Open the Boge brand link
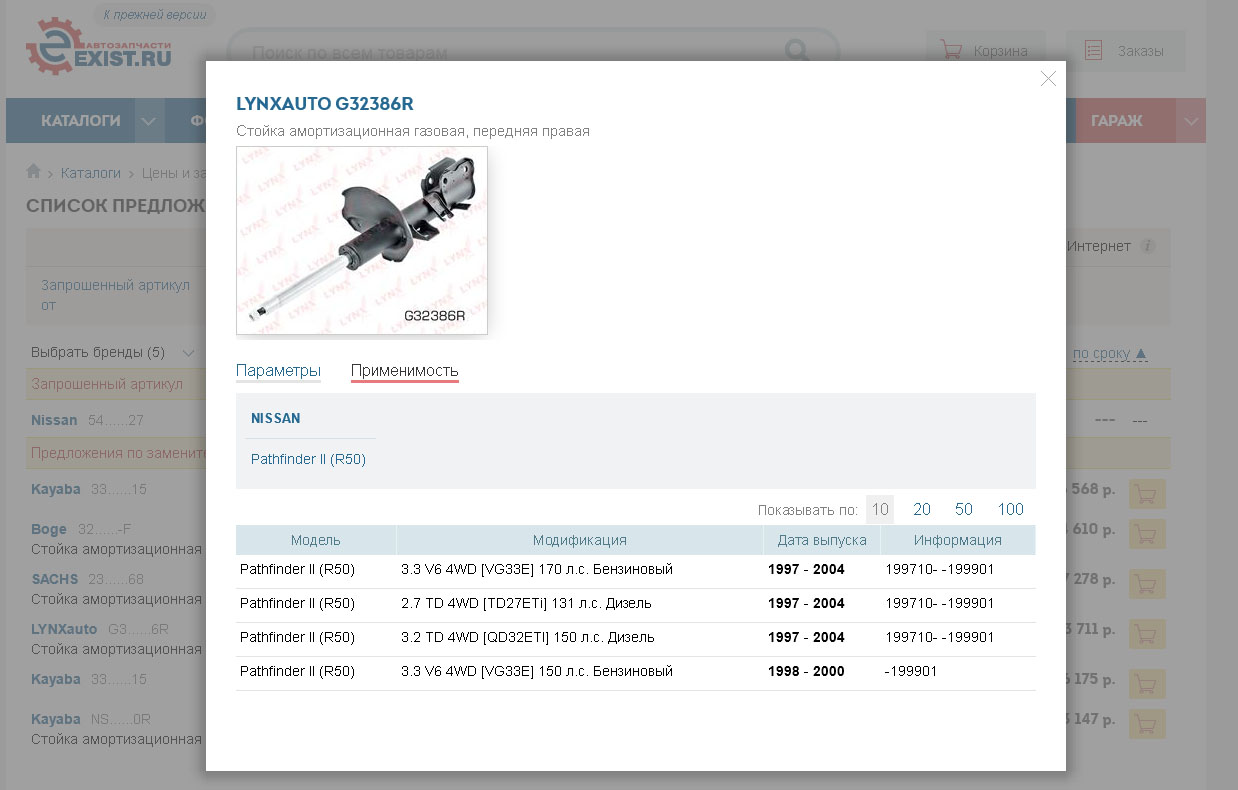 pos(49,529)
